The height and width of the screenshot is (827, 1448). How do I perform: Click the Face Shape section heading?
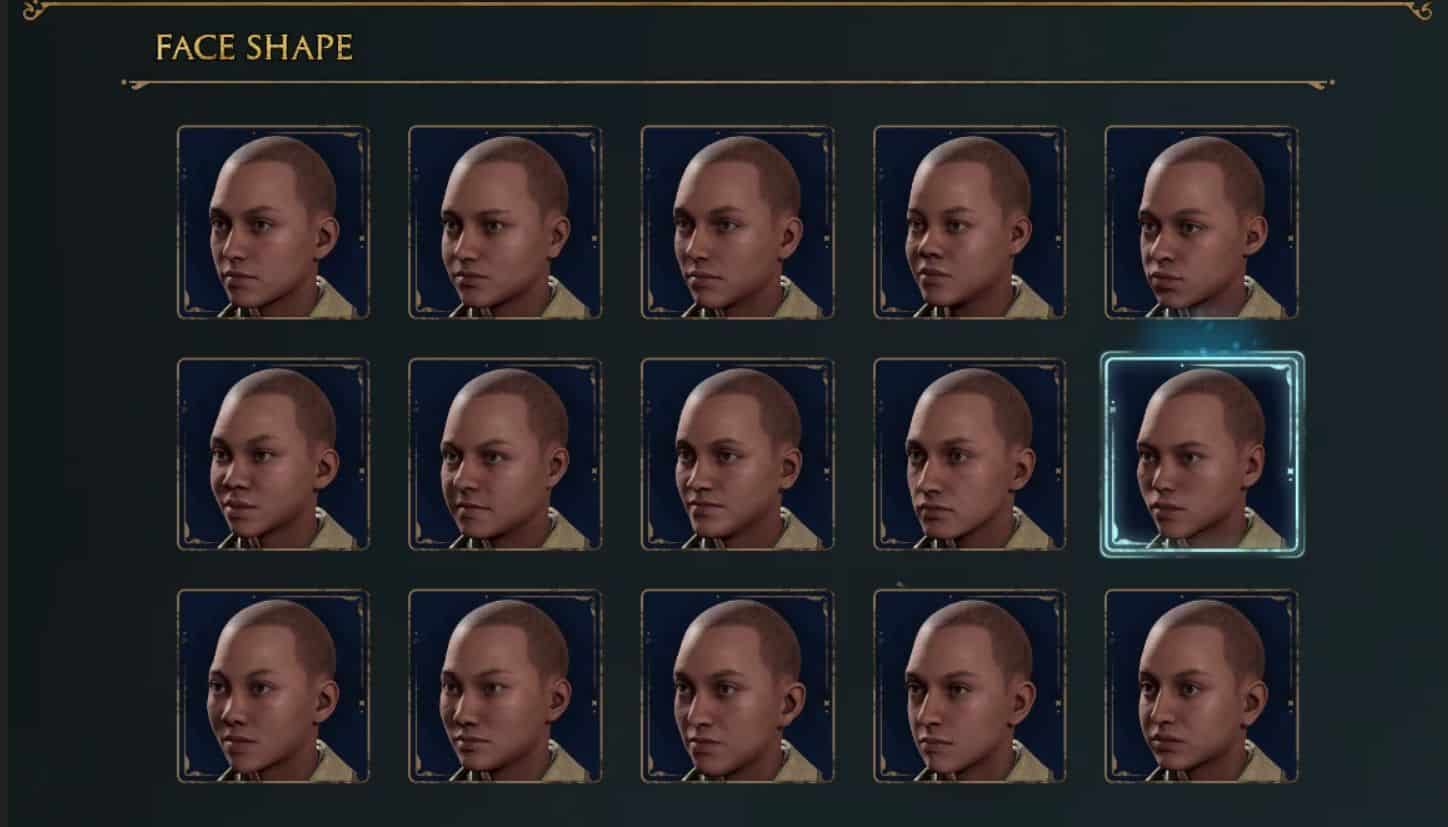pyautogui.click(x=254, y=48)
